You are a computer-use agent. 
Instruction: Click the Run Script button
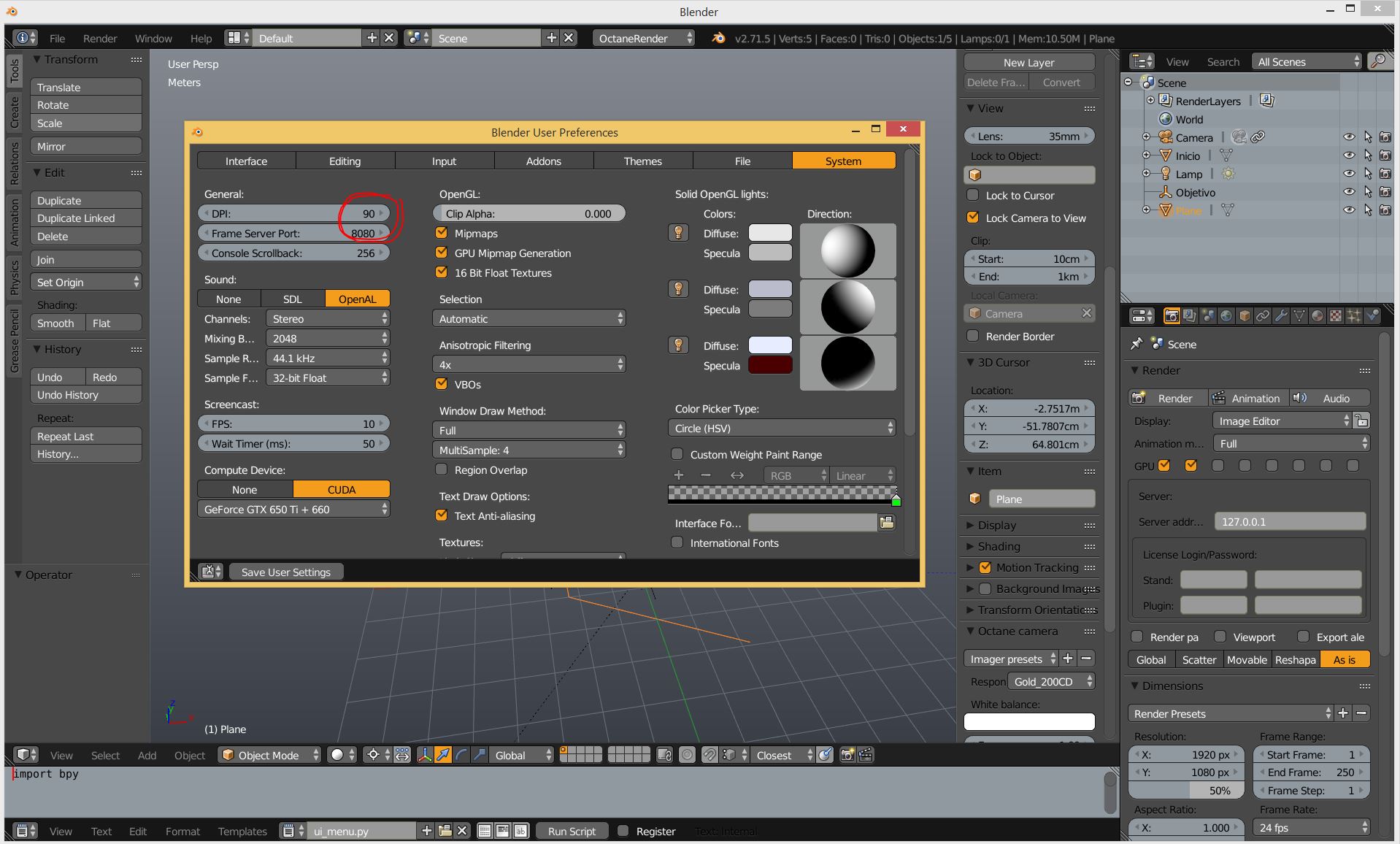point(572,831)
